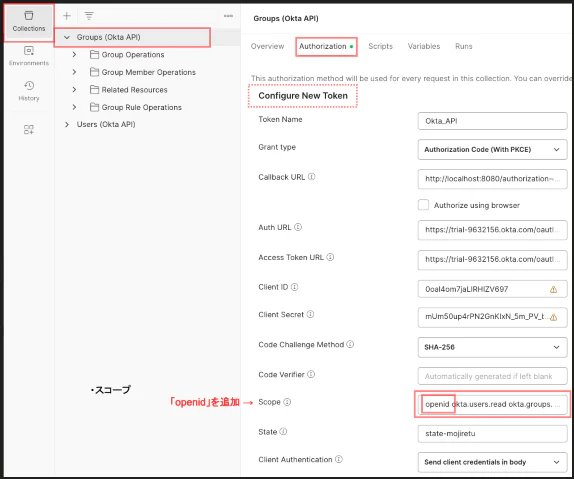This screenshot has width=574, height=479.
Task: Click the Callback URL input field
Action: point(492,179)
